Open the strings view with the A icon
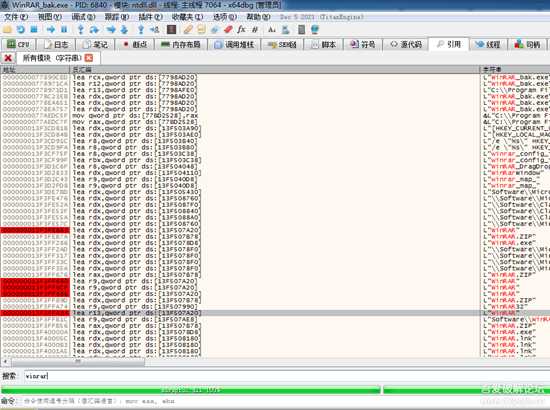This screenshot has width=550, height=410. [272, 30]
